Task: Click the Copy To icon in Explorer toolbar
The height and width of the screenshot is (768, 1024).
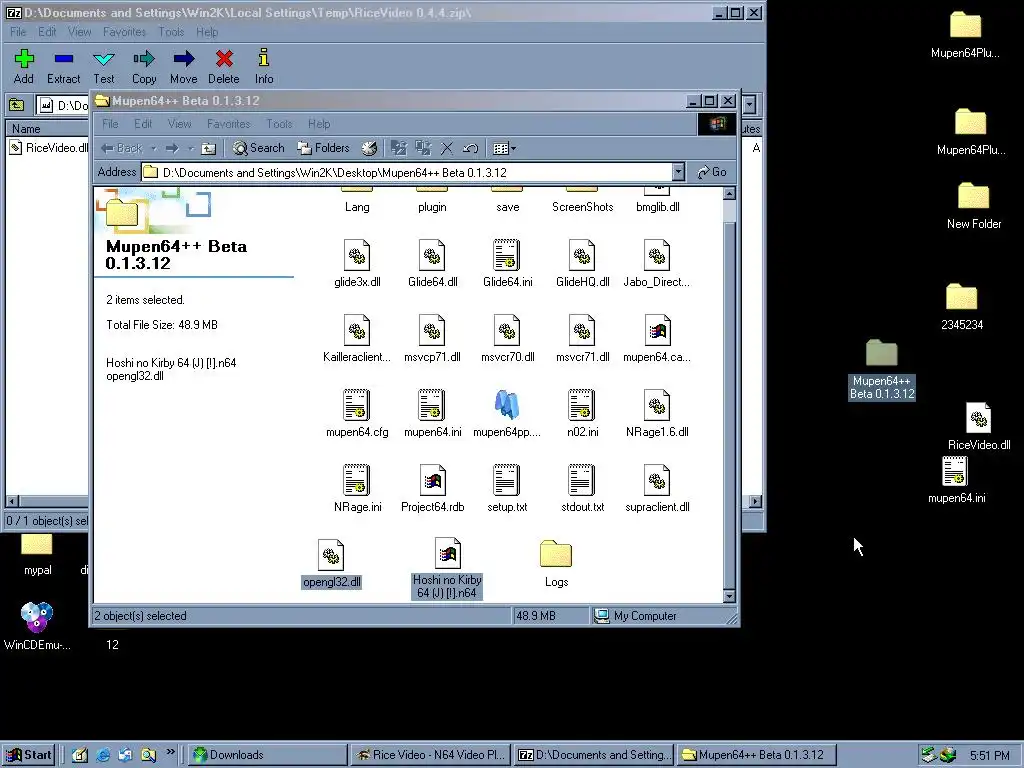Action: (423, 148)
